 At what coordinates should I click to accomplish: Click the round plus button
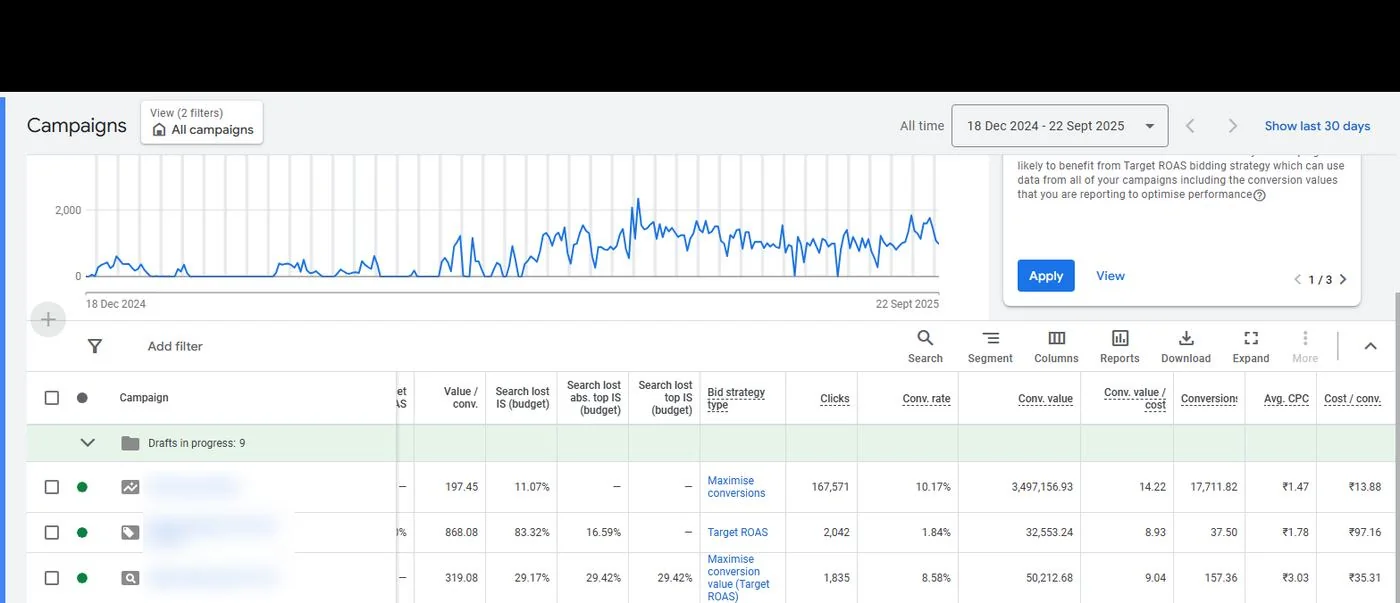click(x=48, y=321)
